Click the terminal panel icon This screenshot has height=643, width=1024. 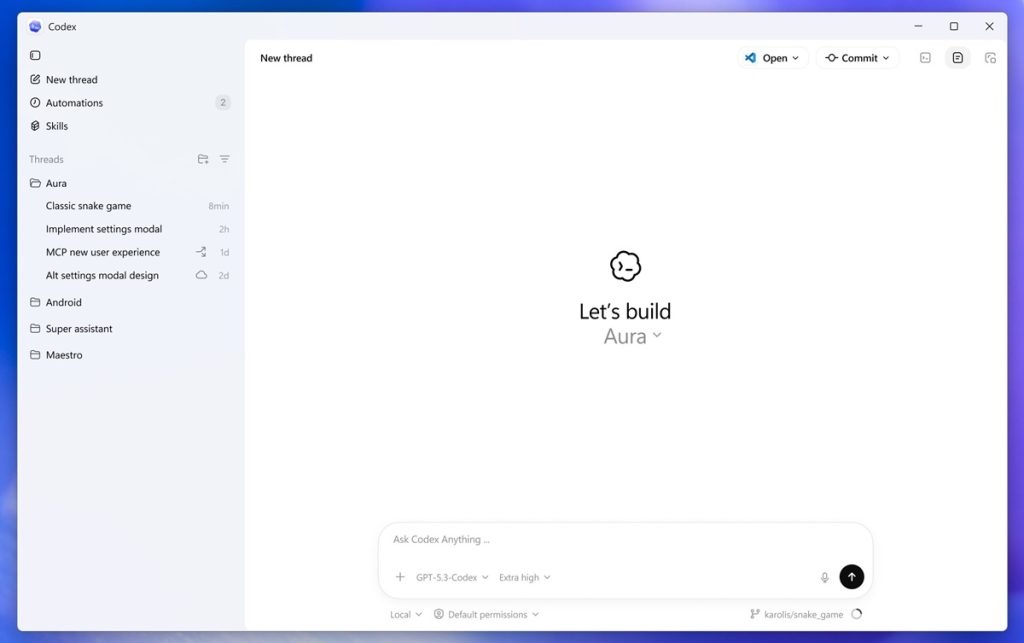click(925, 58)
